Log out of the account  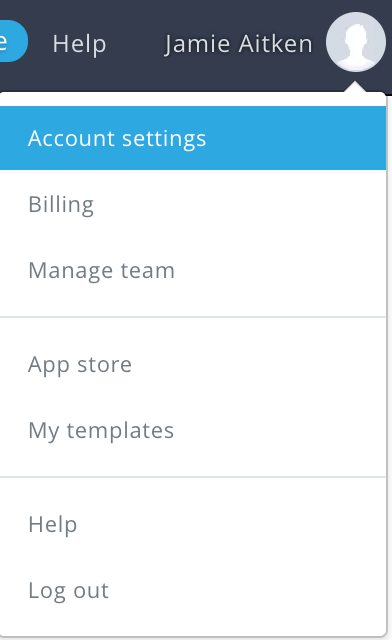pyautogui.click(x=193, y=590)
